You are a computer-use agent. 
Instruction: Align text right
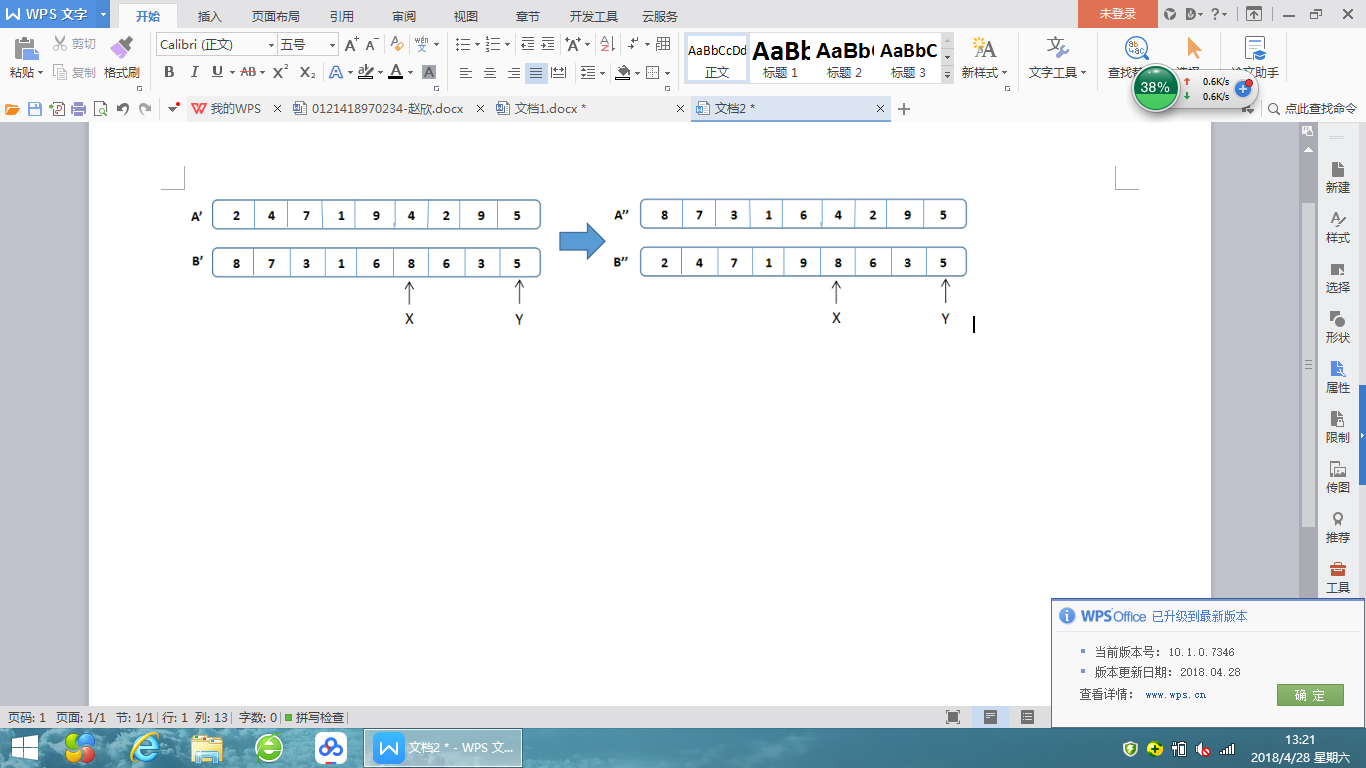click(514, 72)
